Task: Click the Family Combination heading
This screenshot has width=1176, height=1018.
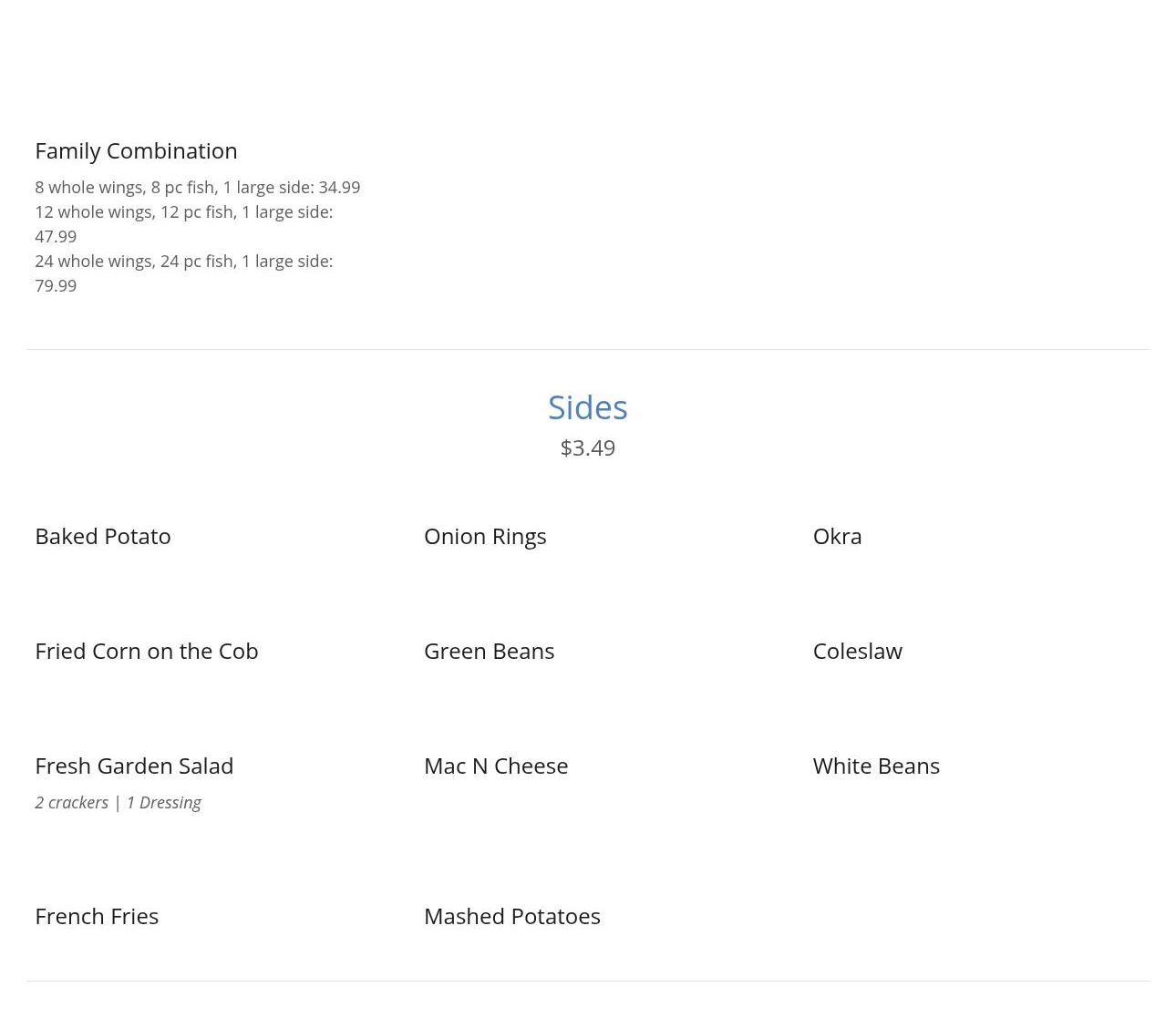Action: 136,150
